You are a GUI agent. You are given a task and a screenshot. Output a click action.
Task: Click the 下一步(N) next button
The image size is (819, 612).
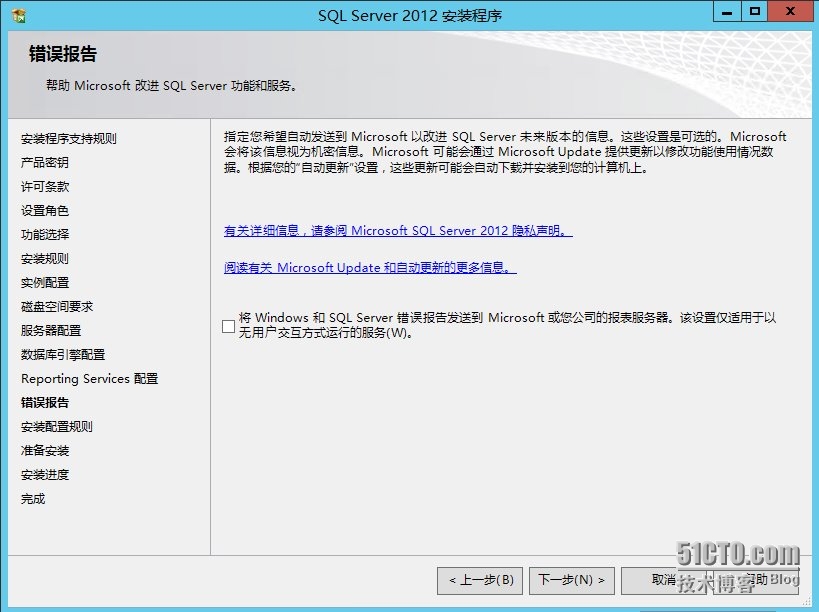pos(571,580)
